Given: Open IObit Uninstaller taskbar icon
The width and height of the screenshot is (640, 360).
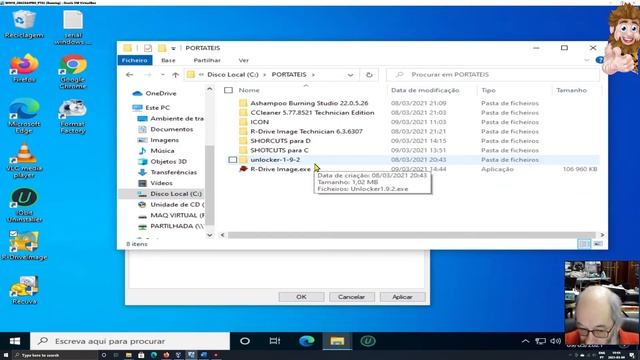Looking at the screenshot, I should pyautogui.click(x=368, y=341).
